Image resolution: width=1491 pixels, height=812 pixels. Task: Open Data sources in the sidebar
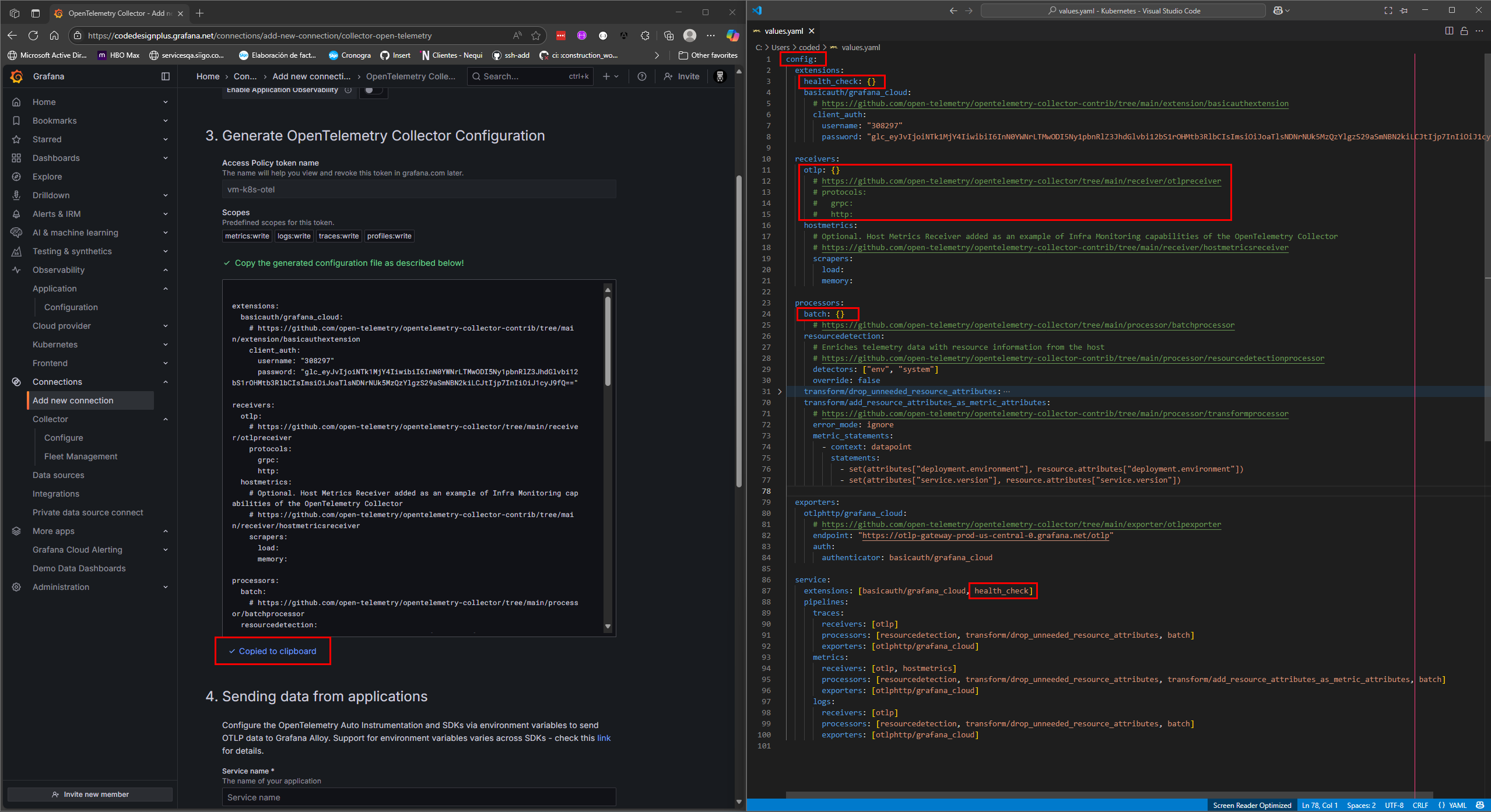coord(58,475)
